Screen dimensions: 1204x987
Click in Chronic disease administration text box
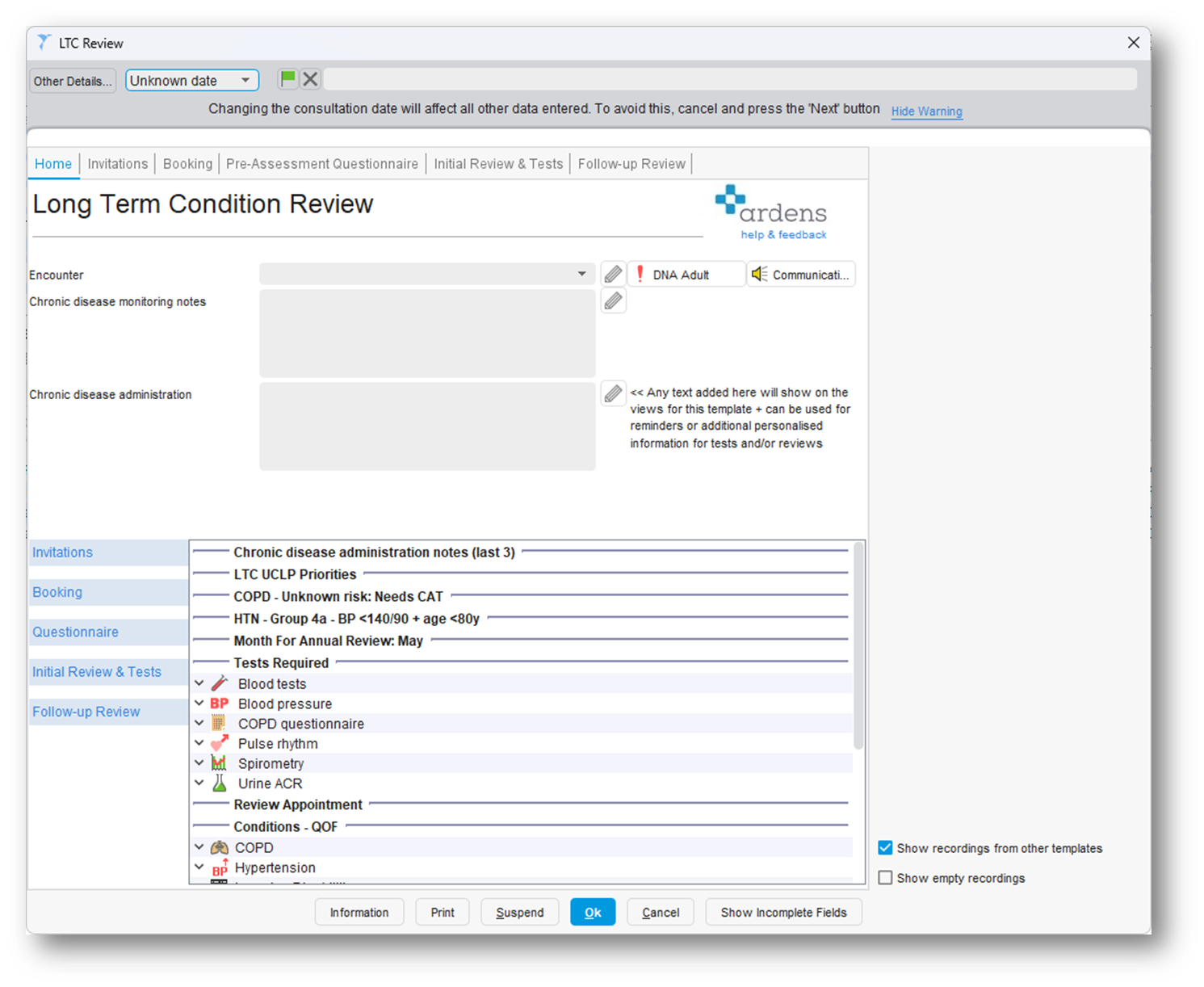point(427,426)
